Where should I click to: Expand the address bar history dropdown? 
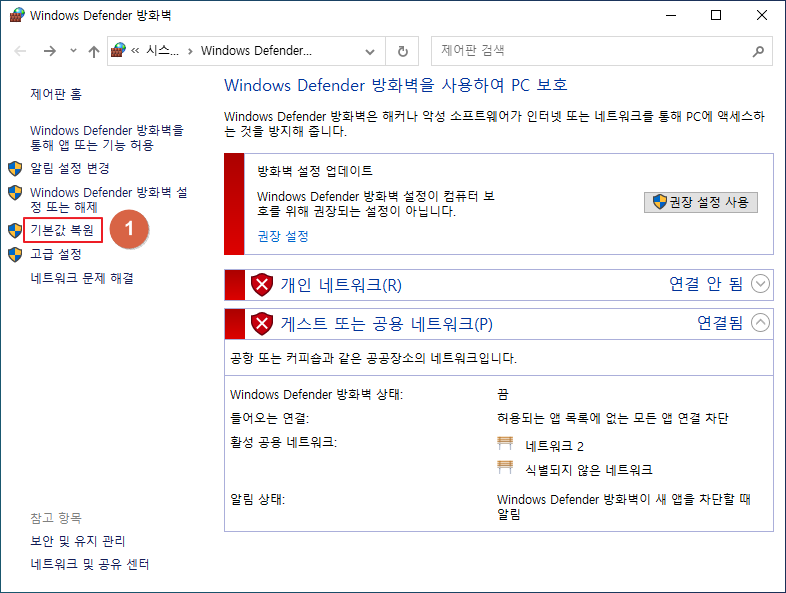(x=370, y=51)
